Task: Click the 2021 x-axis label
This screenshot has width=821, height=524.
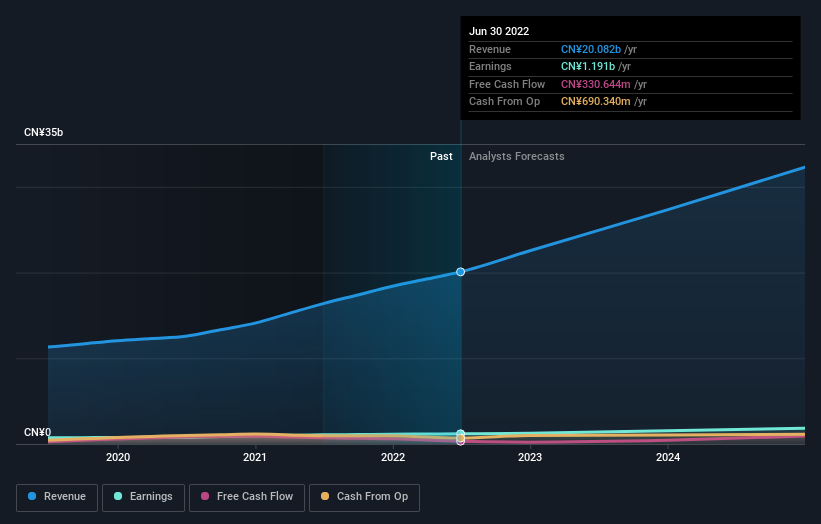Action: point(255,457)
